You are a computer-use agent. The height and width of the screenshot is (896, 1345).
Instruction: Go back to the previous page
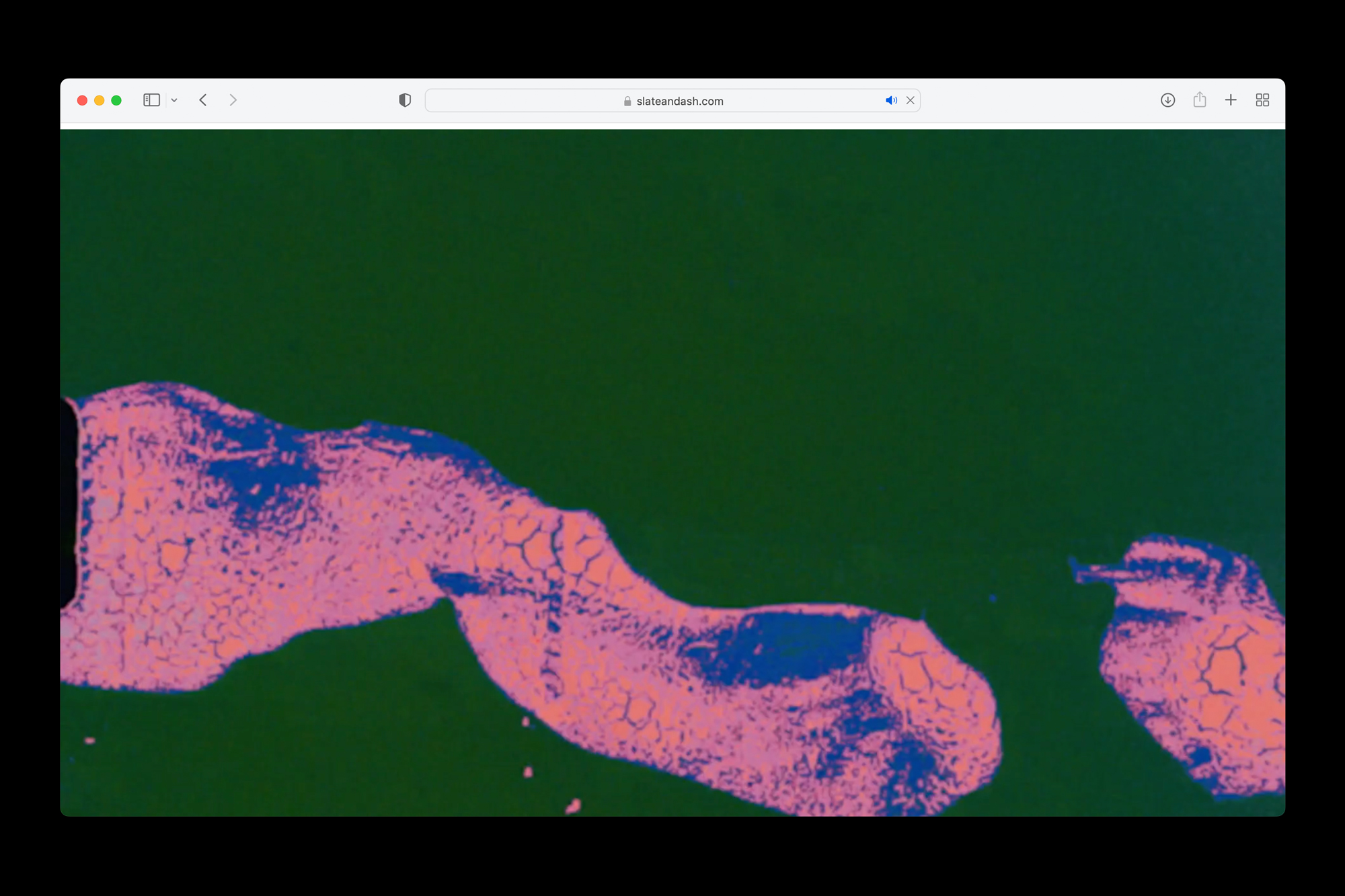point(203,100)
